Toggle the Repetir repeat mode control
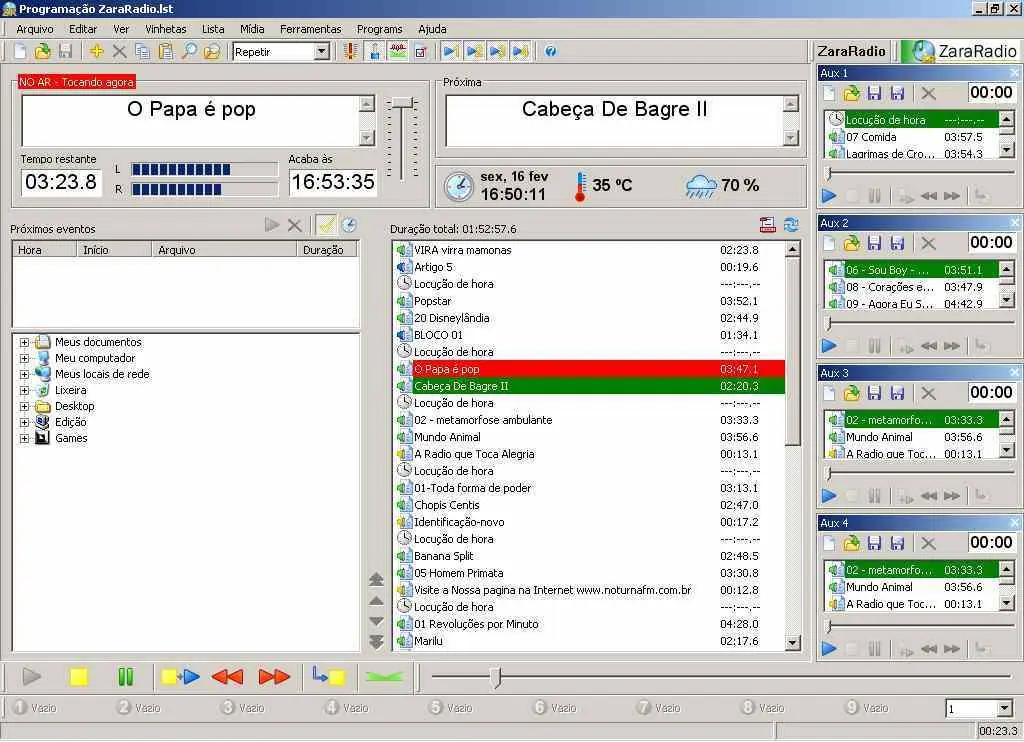The height and width of the screenshot is (742, 1024). (x=280, y=51)
